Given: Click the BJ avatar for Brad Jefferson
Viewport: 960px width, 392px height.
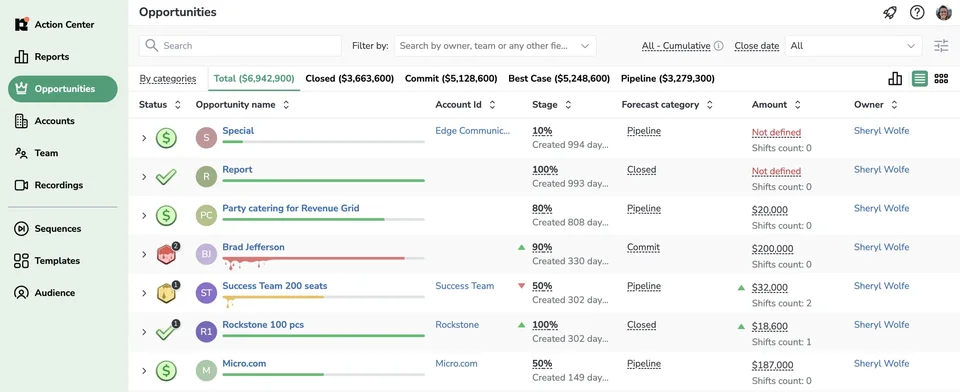Looking at the screenshot, I should point(206,254).
